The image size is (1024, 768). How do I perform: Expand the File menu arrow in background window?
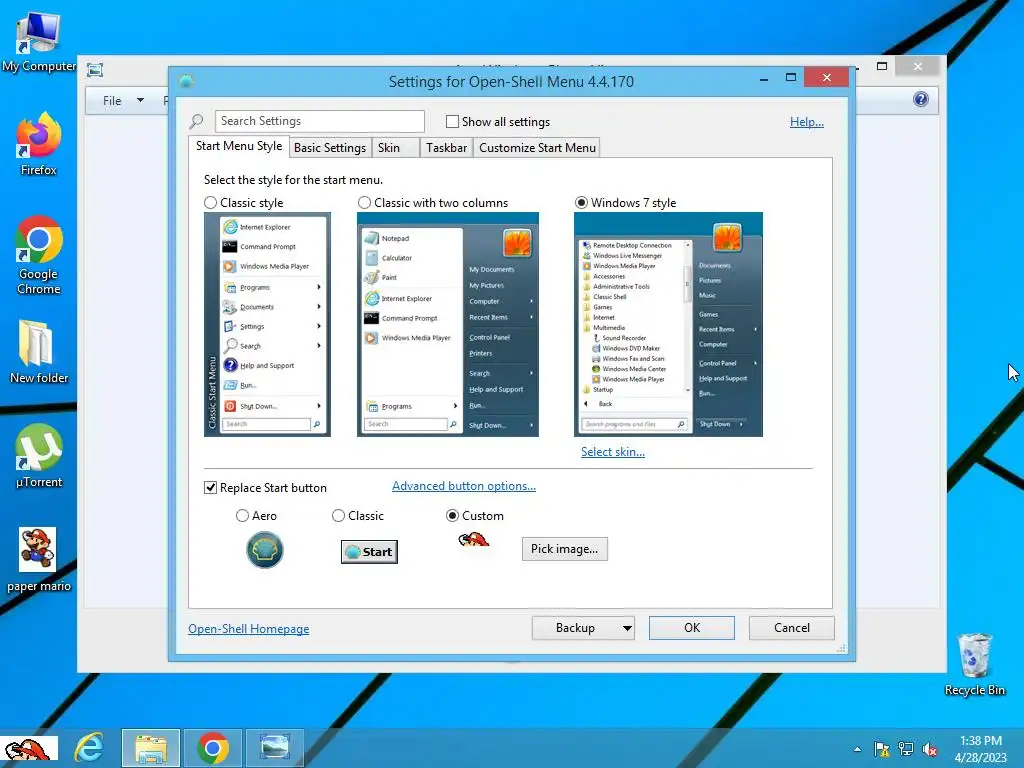(x=140, y=101)
